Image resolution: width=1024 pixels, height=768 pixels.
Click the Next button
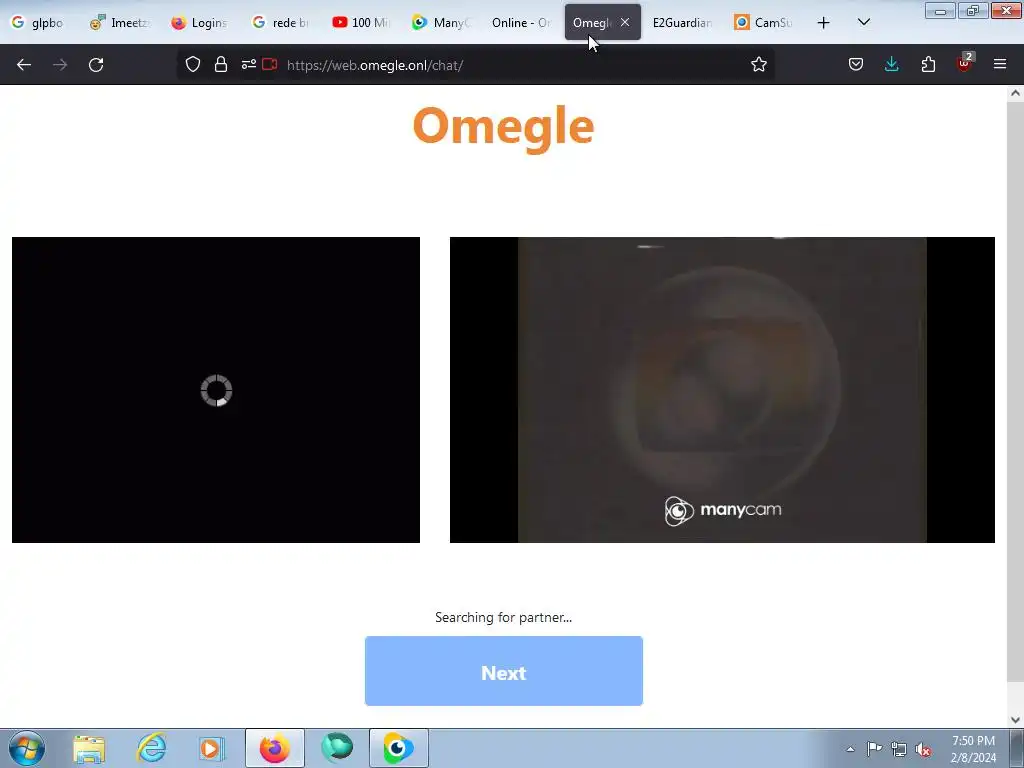pyautogui.click(x=504, y=671)
